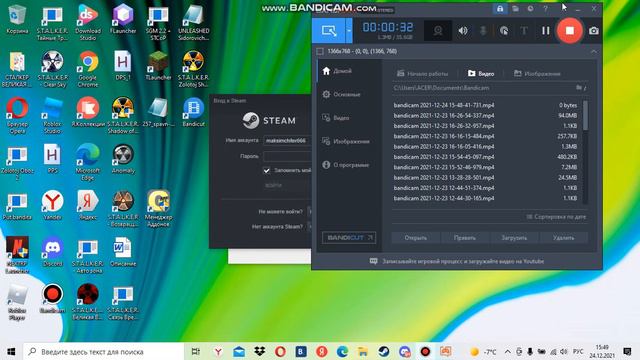Image resolution: width=640 pixels, height=360 pixels.
Task: Click the Загрузить button
Action: [514, 238]
